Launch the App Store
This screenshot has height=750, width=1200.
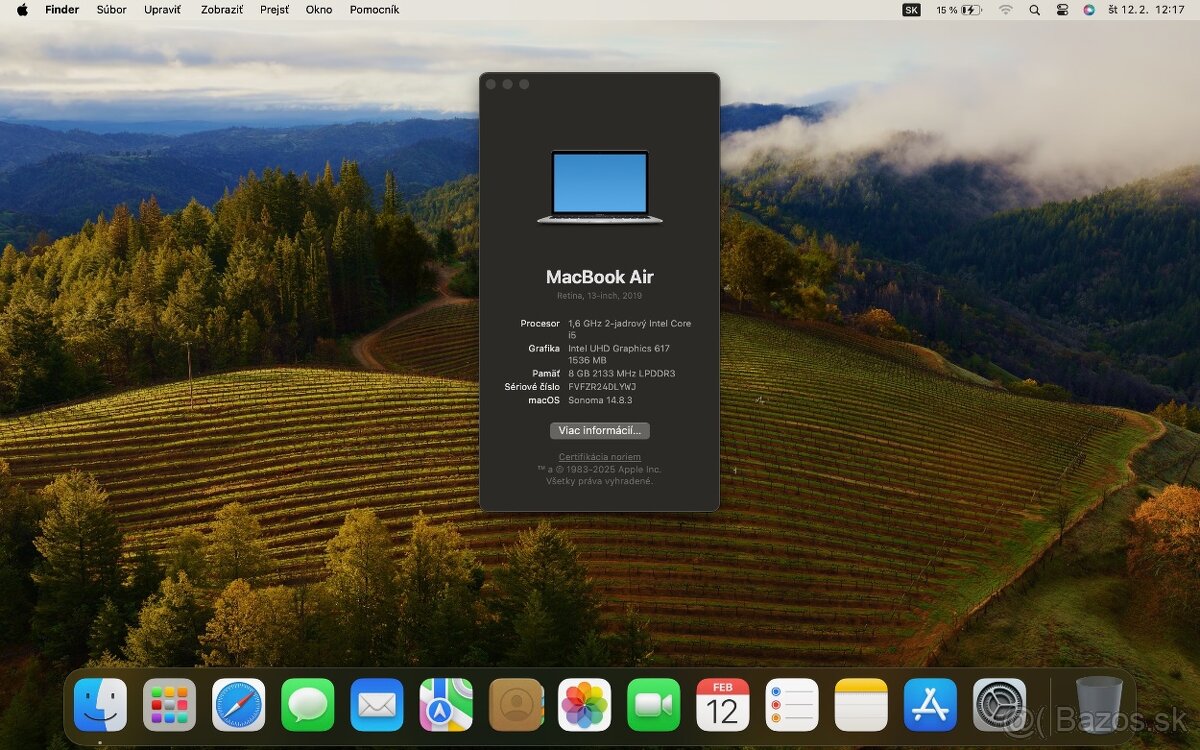click(x=930, y=705)
